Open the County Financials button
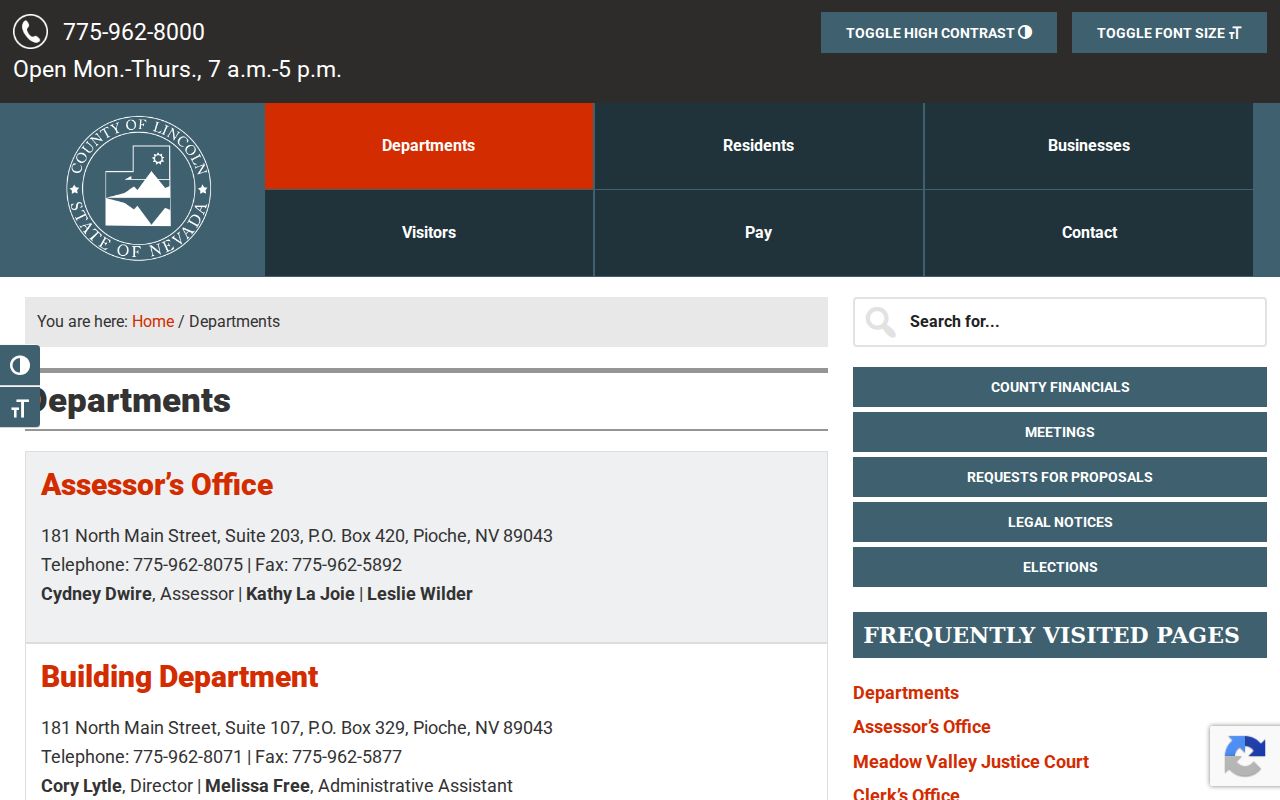The height and width of the screenshot is (800, 1280). coord(1060,387)
